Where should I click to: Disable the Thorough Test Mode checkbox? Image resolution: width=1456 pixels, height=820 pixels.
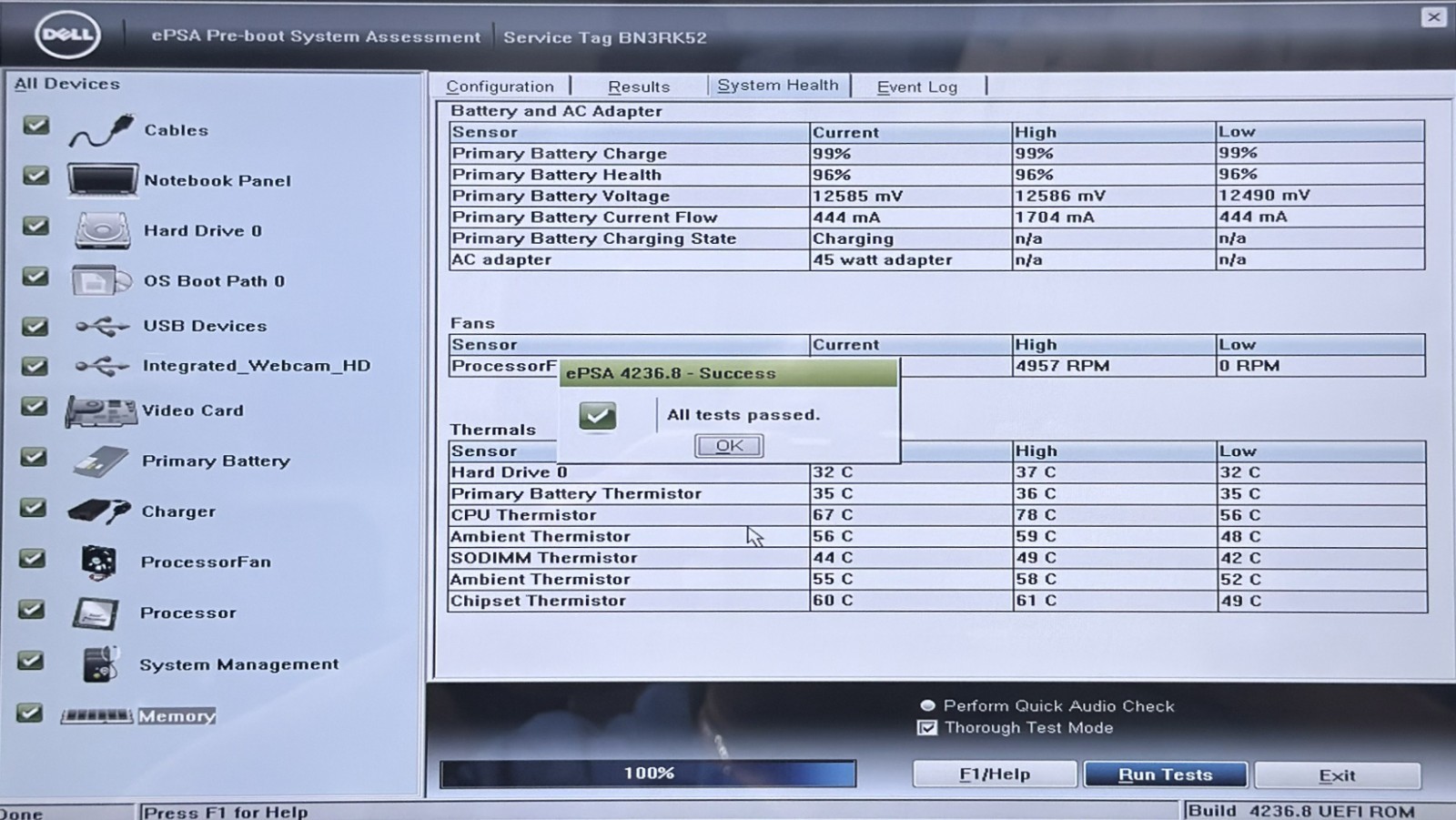[x=926, y=728]
